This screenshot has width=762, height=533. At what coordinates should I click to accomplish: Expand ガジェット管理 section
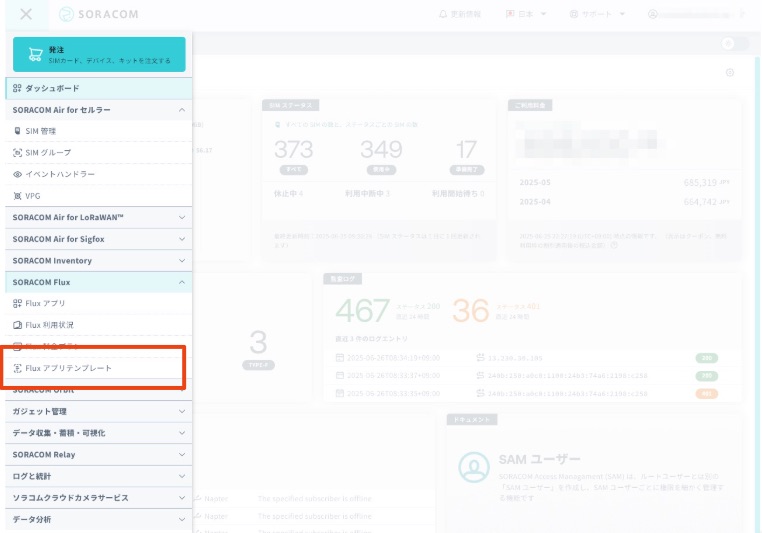pos(99,411)
